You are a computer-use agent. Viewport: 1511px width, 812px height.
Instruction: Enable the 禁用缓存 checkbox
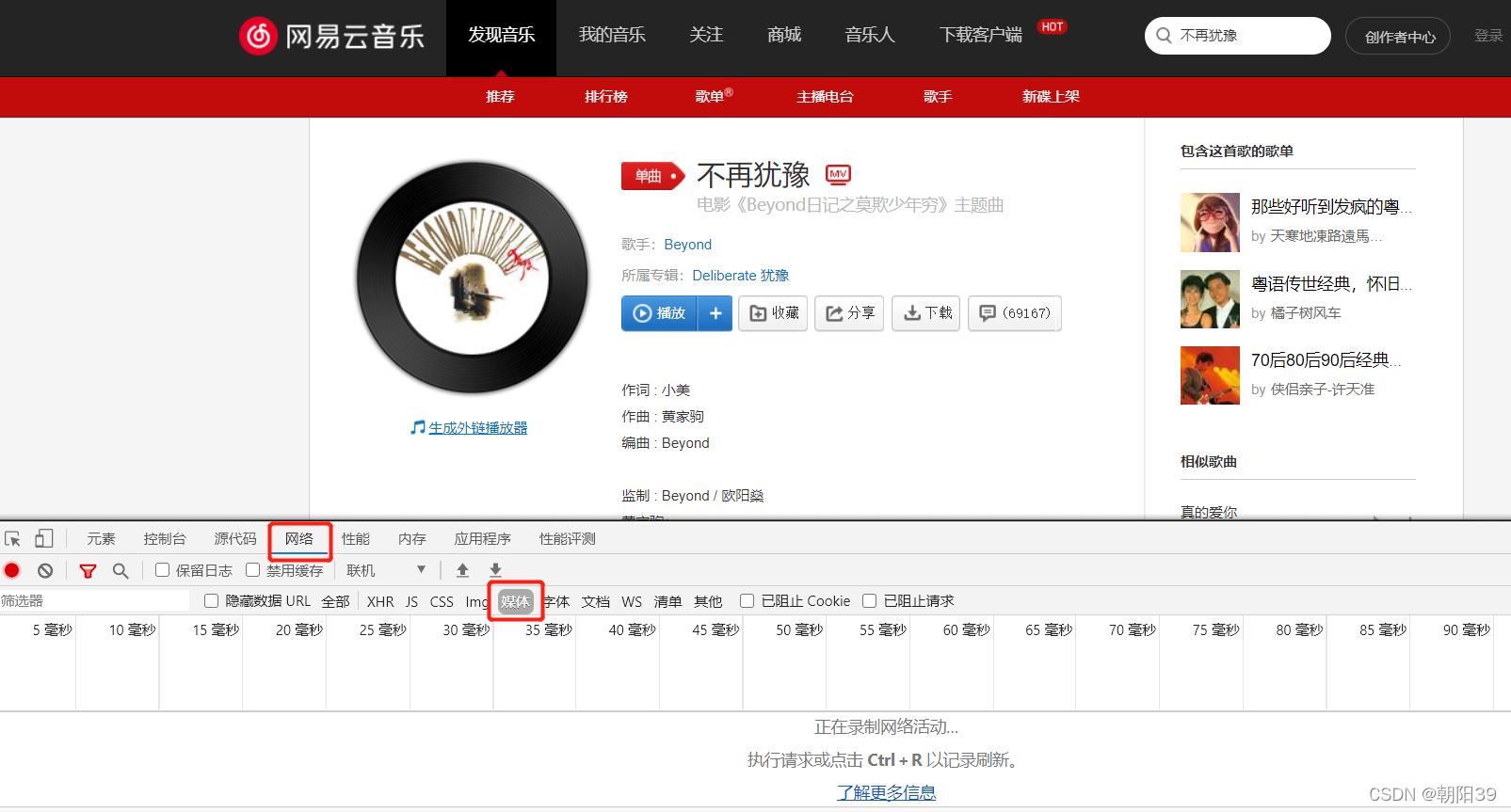(x=252, y=570)
